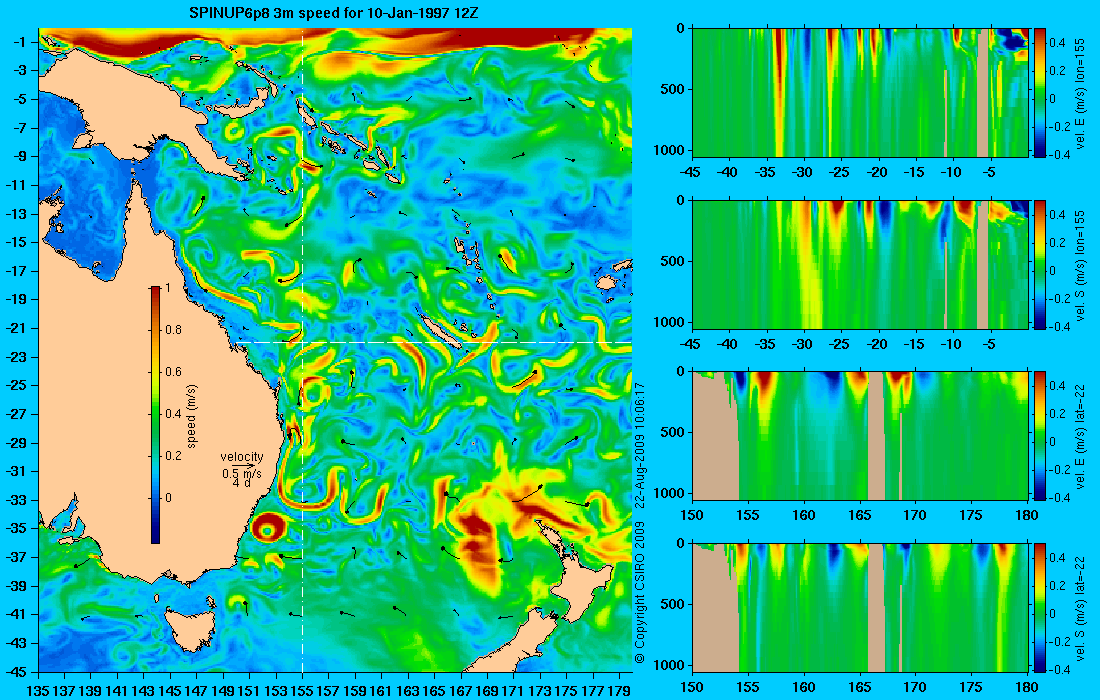Click the '160' tick under the vel. E lat=-22 plot

[x=803, y=516]
